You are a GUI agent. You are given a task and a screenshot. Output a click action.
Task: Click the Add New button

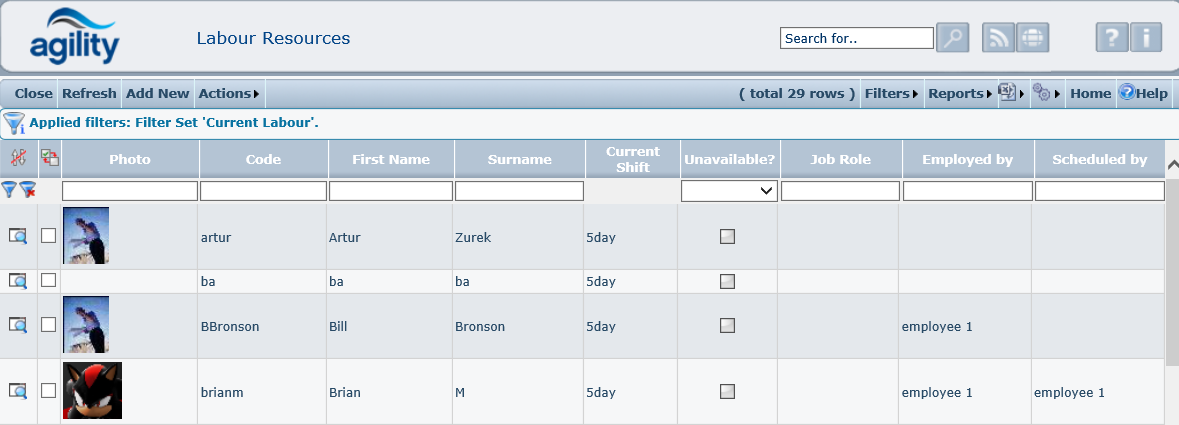click(x=157, y=93)
